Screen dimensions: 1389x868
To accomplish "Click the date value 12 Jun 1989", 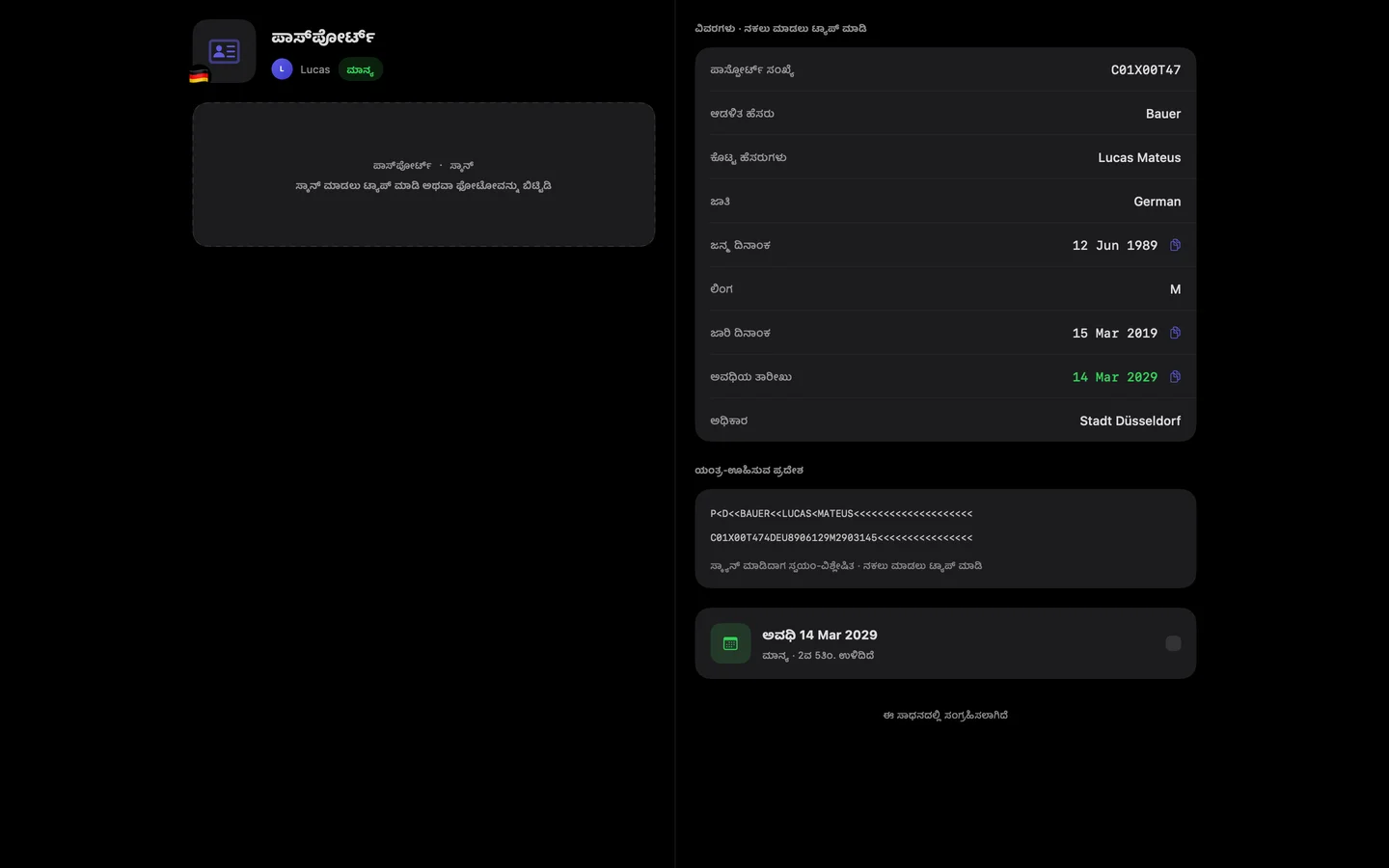I will coord(1115,245).
